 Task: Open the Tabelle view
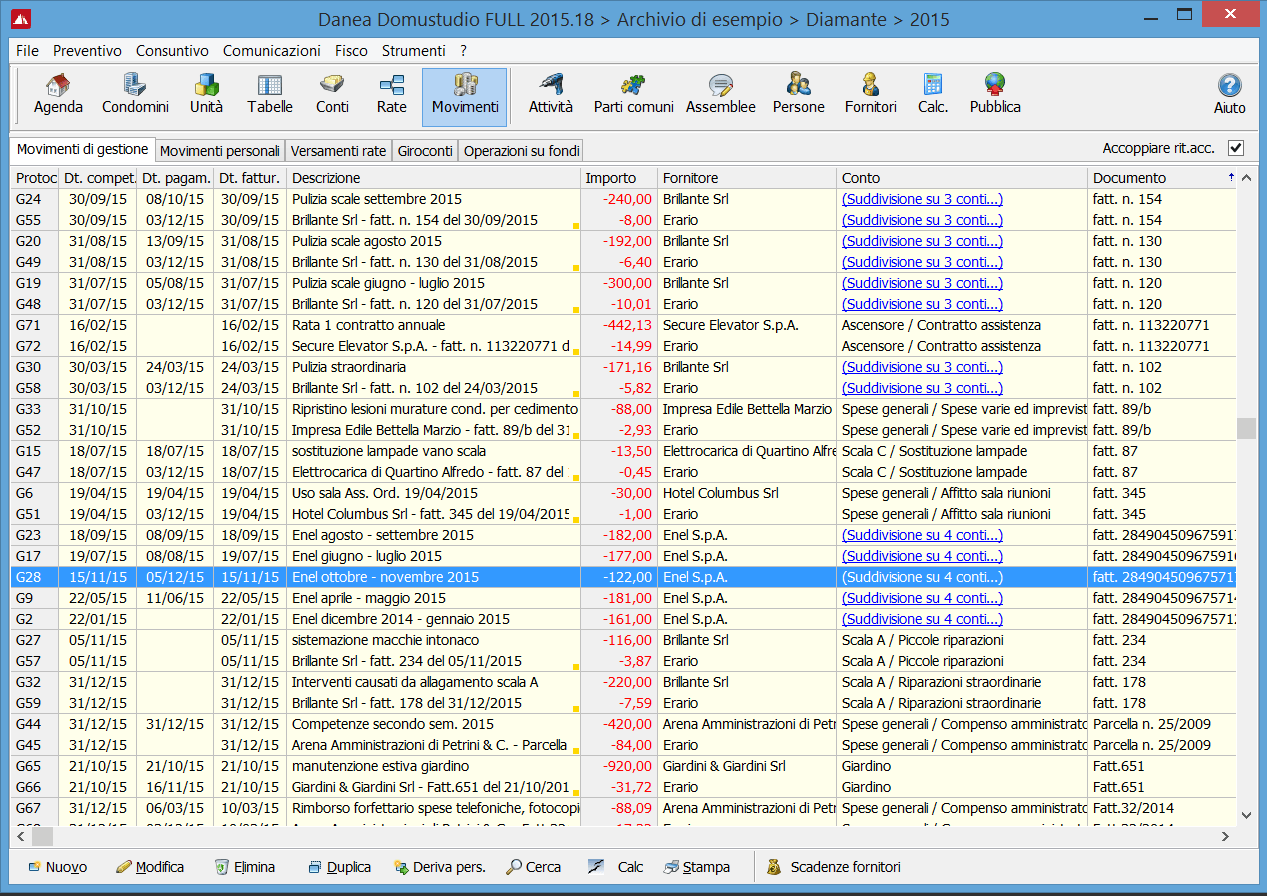pos(270,95)
